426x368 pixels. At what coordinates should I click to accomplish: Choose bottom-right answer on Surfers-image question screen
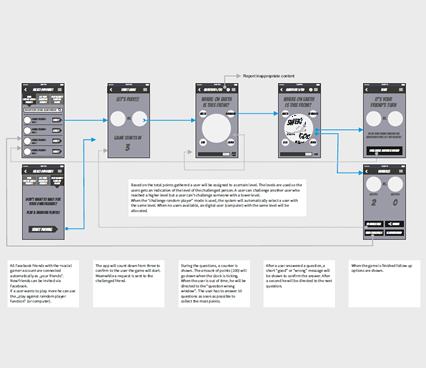[x=313, y=142]
